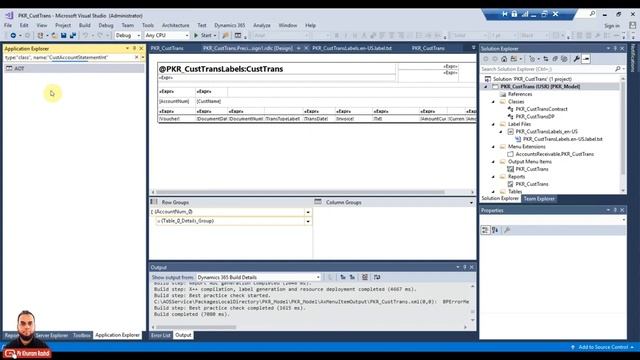Open PKR_CustTransLabels.en-US.label.txt document tab
640x360 pixels.
351,48
